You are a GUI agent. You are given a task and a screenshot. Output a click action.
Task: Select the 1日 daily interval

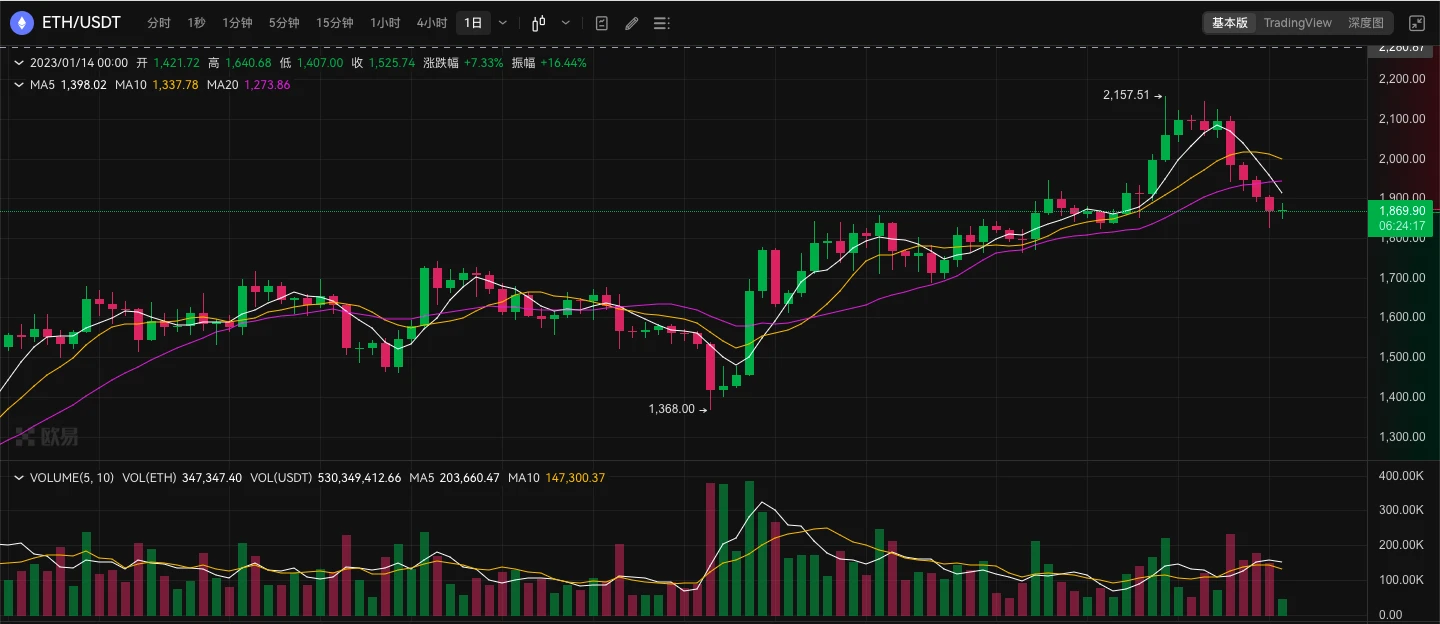point(473,23)
